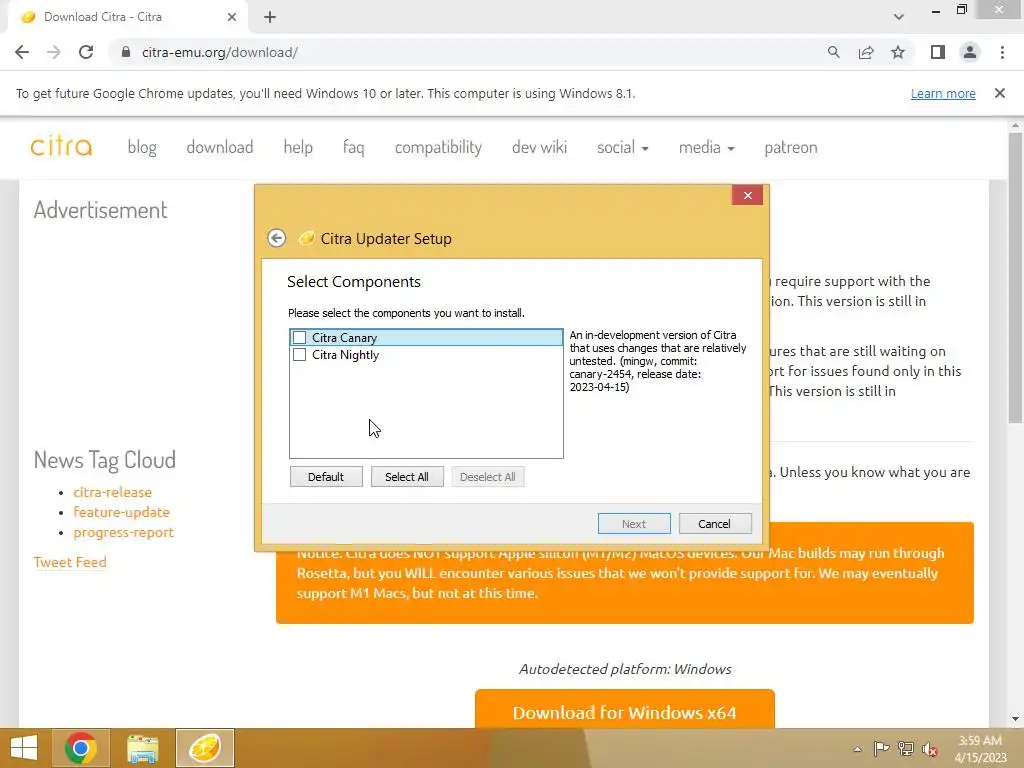Share this page using the share icon
1024x768 pixels.
866,52
